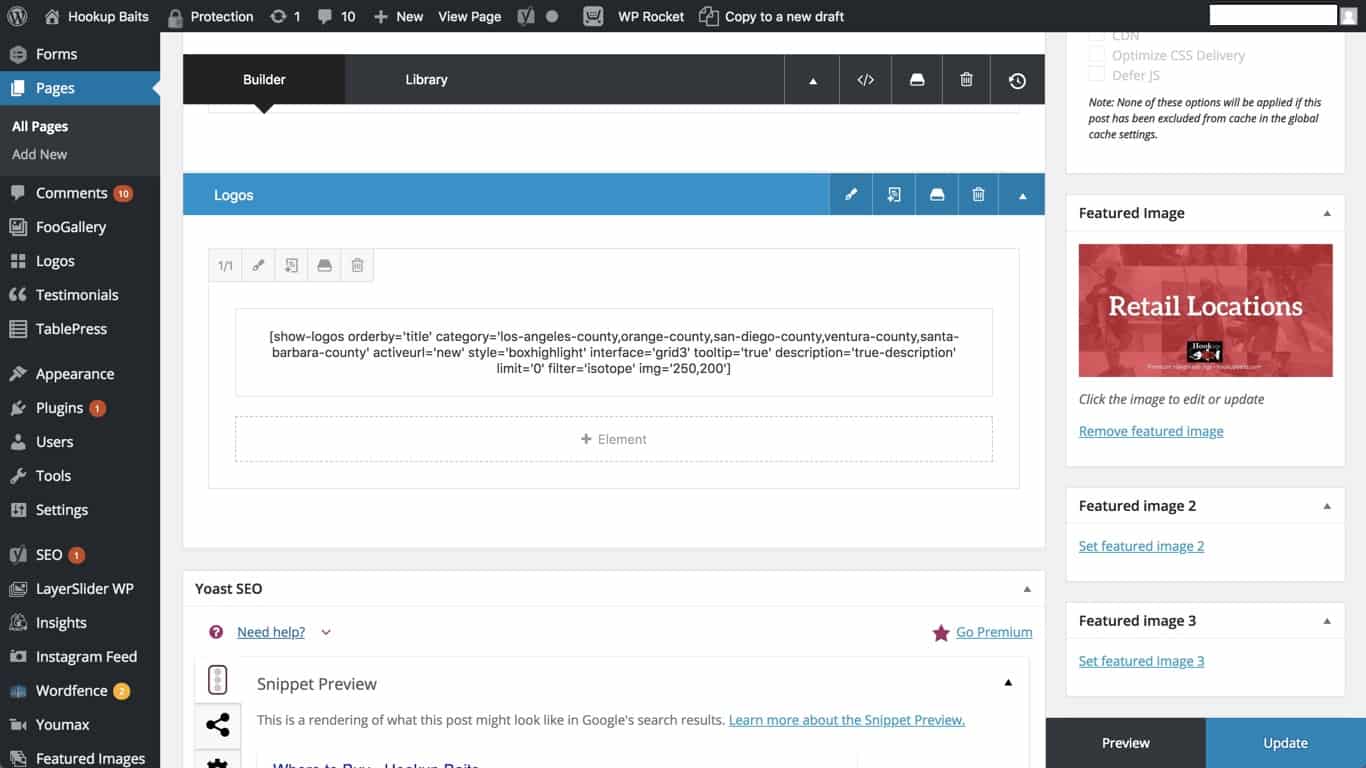The image size is (1366, 768).
Task: Clone the 1/1 column
Action: 291,266
